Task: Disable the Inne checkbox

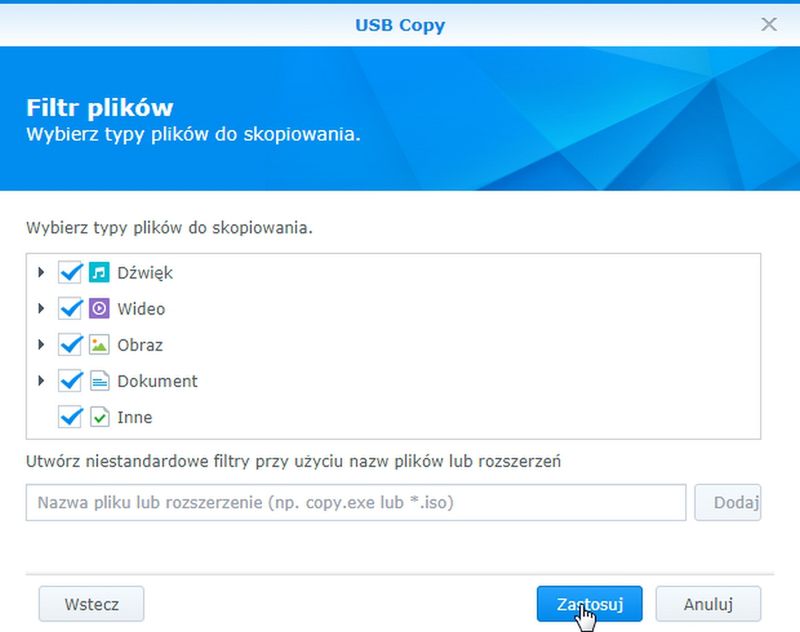Action: click(x=70, y=417)
